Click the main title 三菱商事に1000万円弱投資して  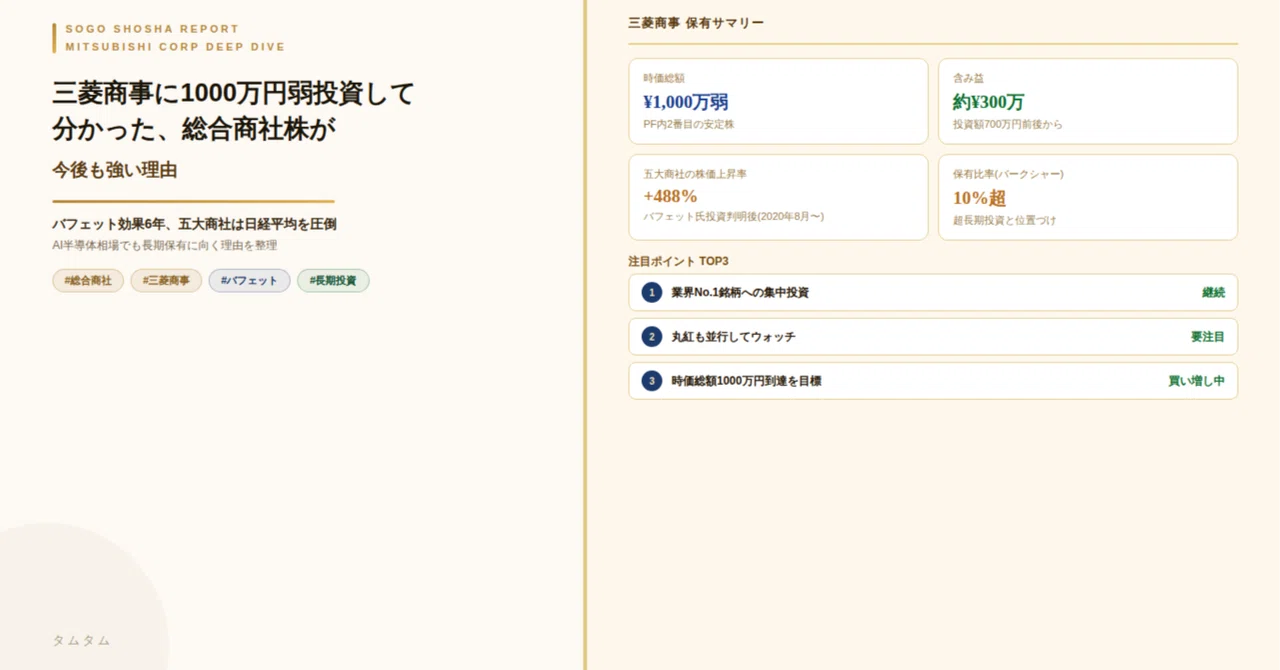point(233,94)
